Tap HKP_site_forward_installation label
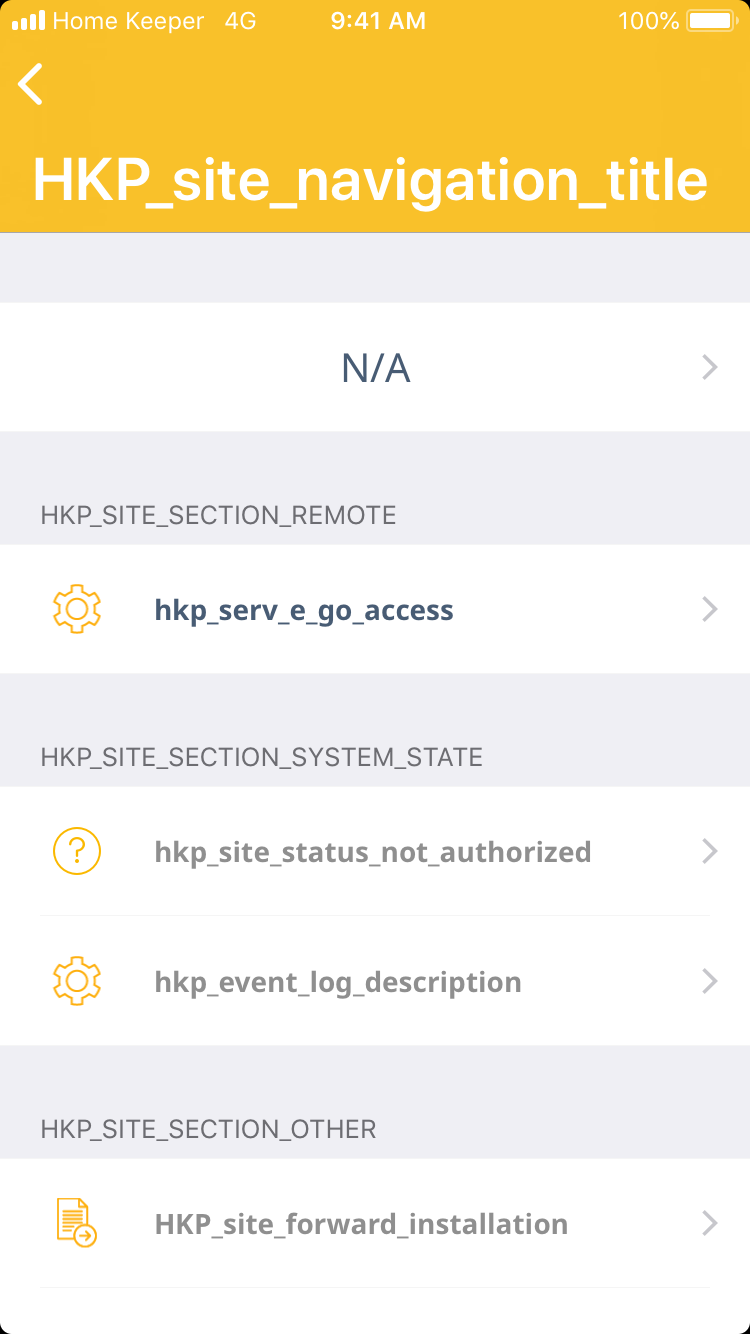The width and height of the screenshot is (750, 1334). click(x=361, y=1224)
